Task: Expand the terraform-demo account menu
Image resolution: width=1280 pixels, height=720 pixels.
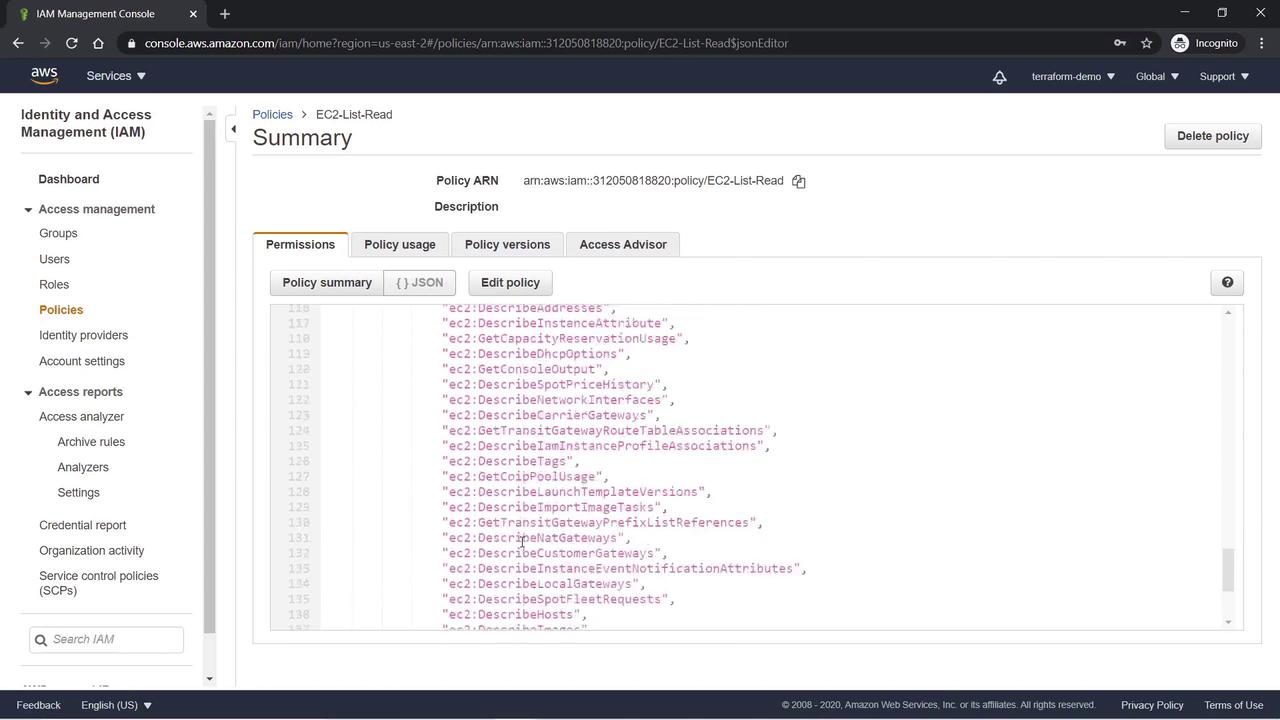Action: click(x=1072, y=76)
